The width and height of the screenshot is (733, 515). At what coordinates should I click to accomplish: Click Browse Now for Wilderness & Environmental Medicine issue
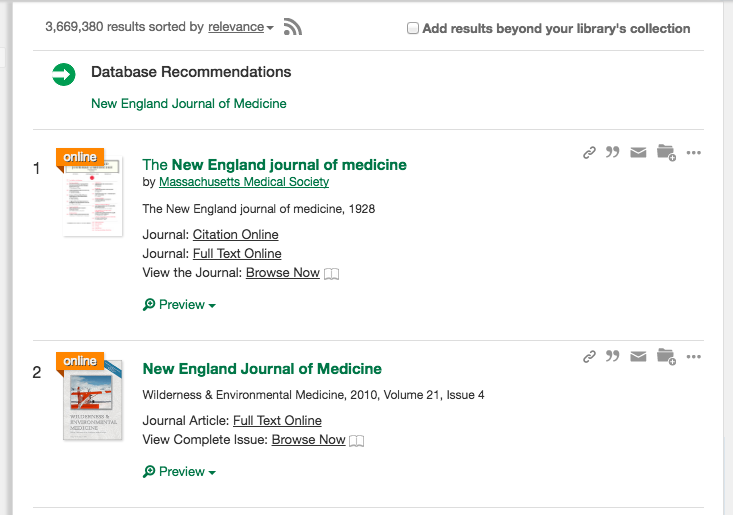(308, 440)
